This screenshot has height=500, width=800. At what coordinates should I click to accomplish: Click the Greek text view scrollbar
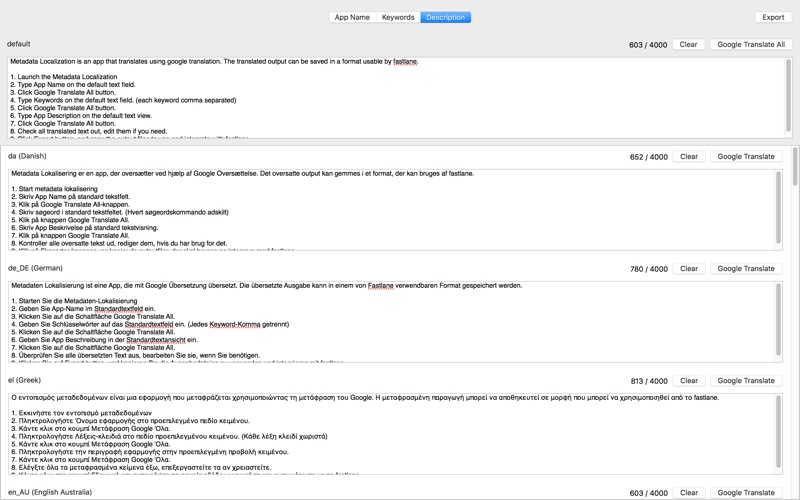[779, 434]
